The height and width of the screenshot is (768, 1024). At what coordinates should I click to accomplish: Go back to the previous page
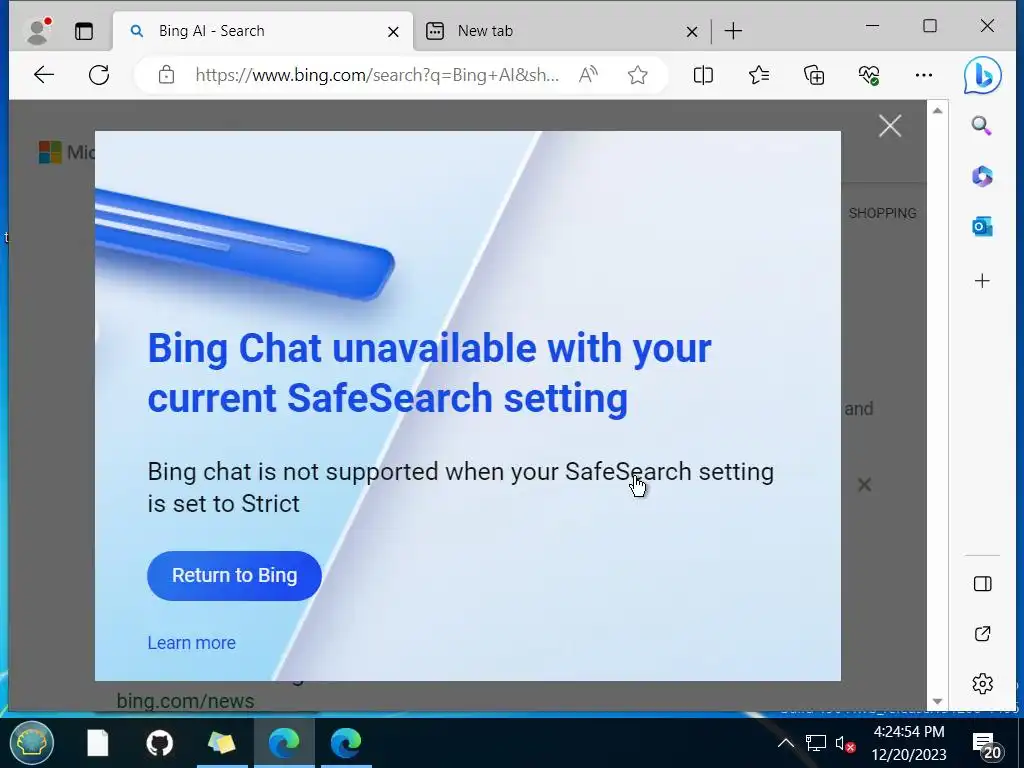[44, 75]
